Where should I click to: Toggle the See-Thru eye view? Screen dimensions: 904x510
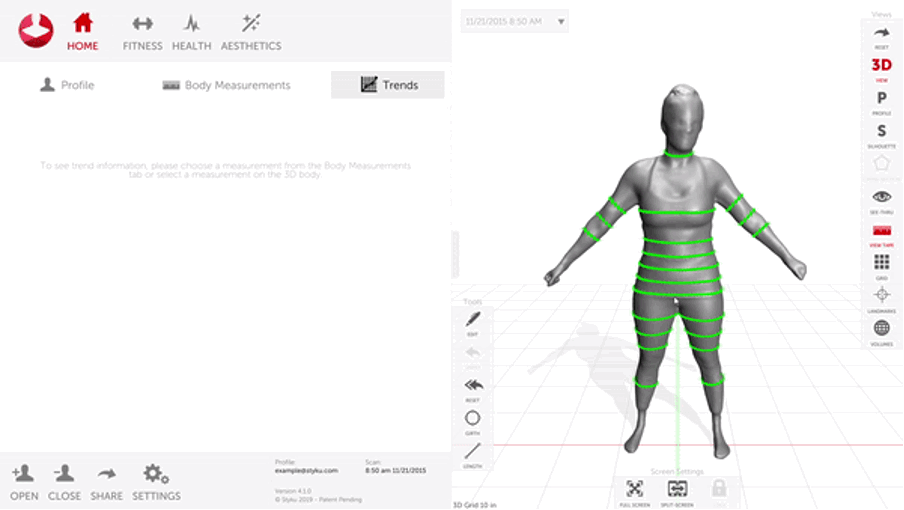(x=882, y=202)
